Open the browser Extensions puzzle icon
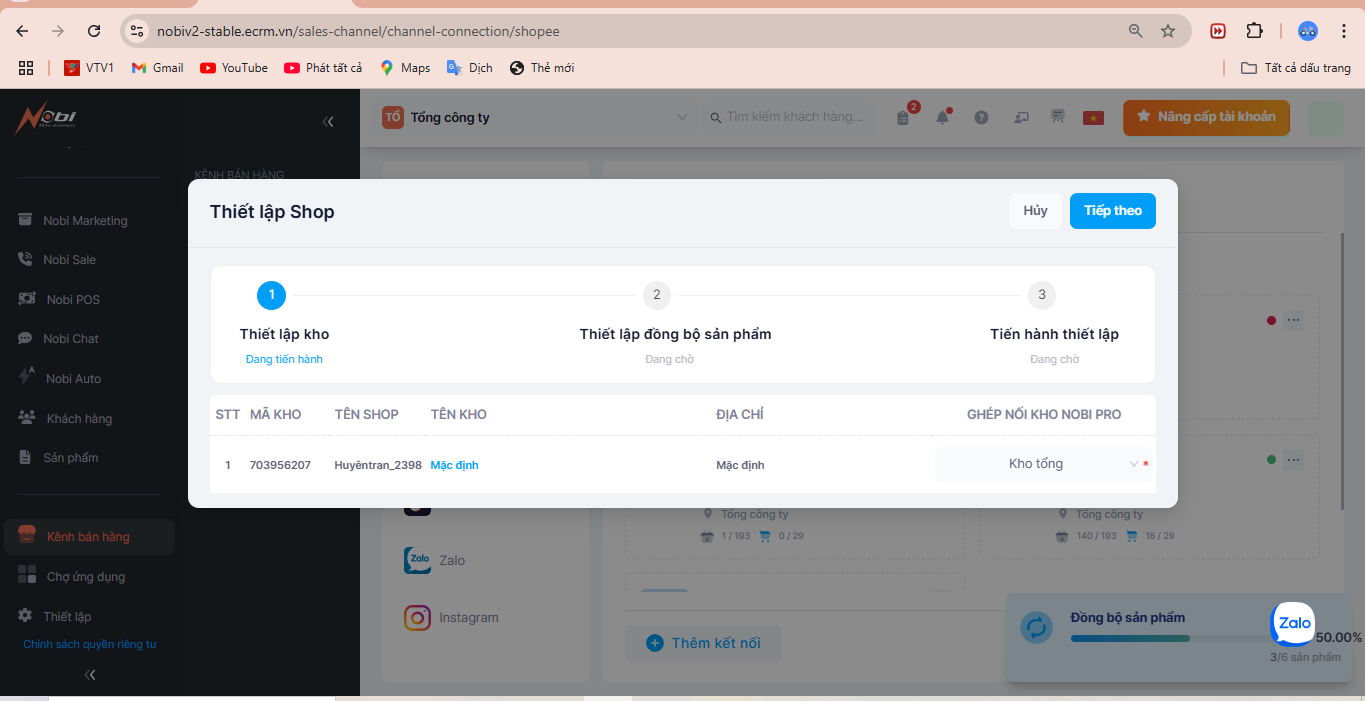Image resolution: width=1365 pixels, height=701 pixels. click(x=1254, y=31)
